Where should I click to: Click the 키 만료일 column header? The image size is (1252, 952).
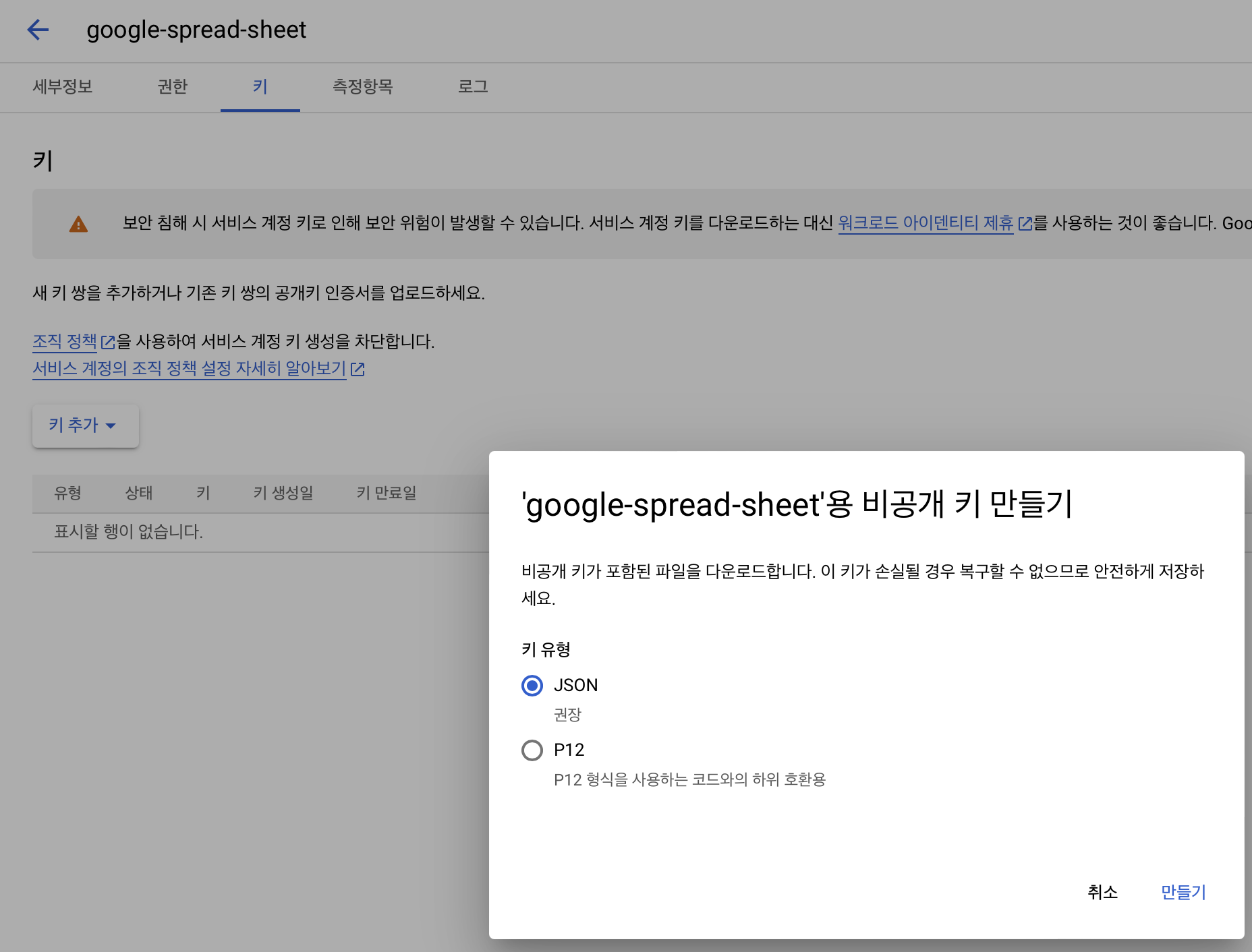pos(387,493)
